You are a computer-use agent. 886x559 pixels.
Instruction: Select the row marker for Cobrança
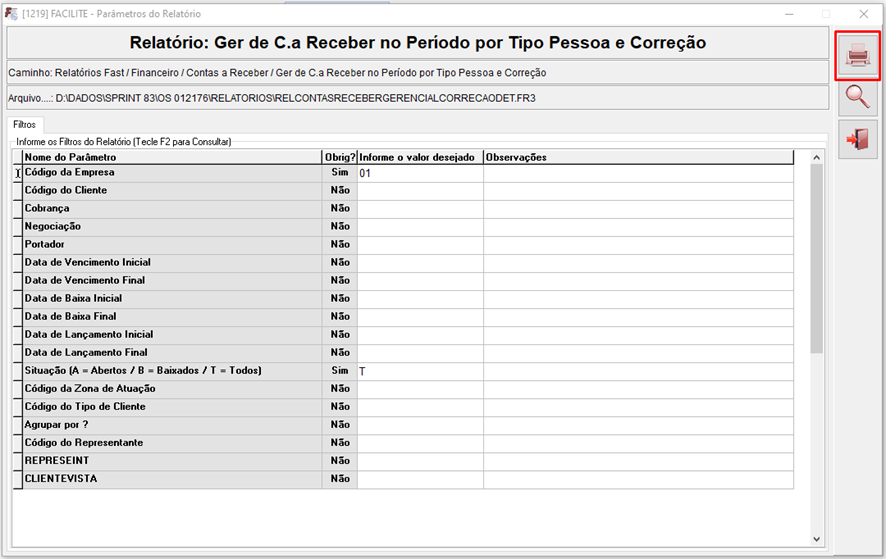coord(17,208)
